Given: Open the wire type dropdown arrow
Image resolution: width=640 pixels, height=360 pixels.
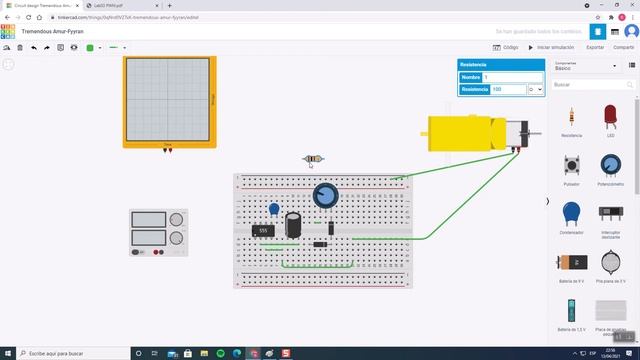Looking at the screenshot, I should pos(124,48).
